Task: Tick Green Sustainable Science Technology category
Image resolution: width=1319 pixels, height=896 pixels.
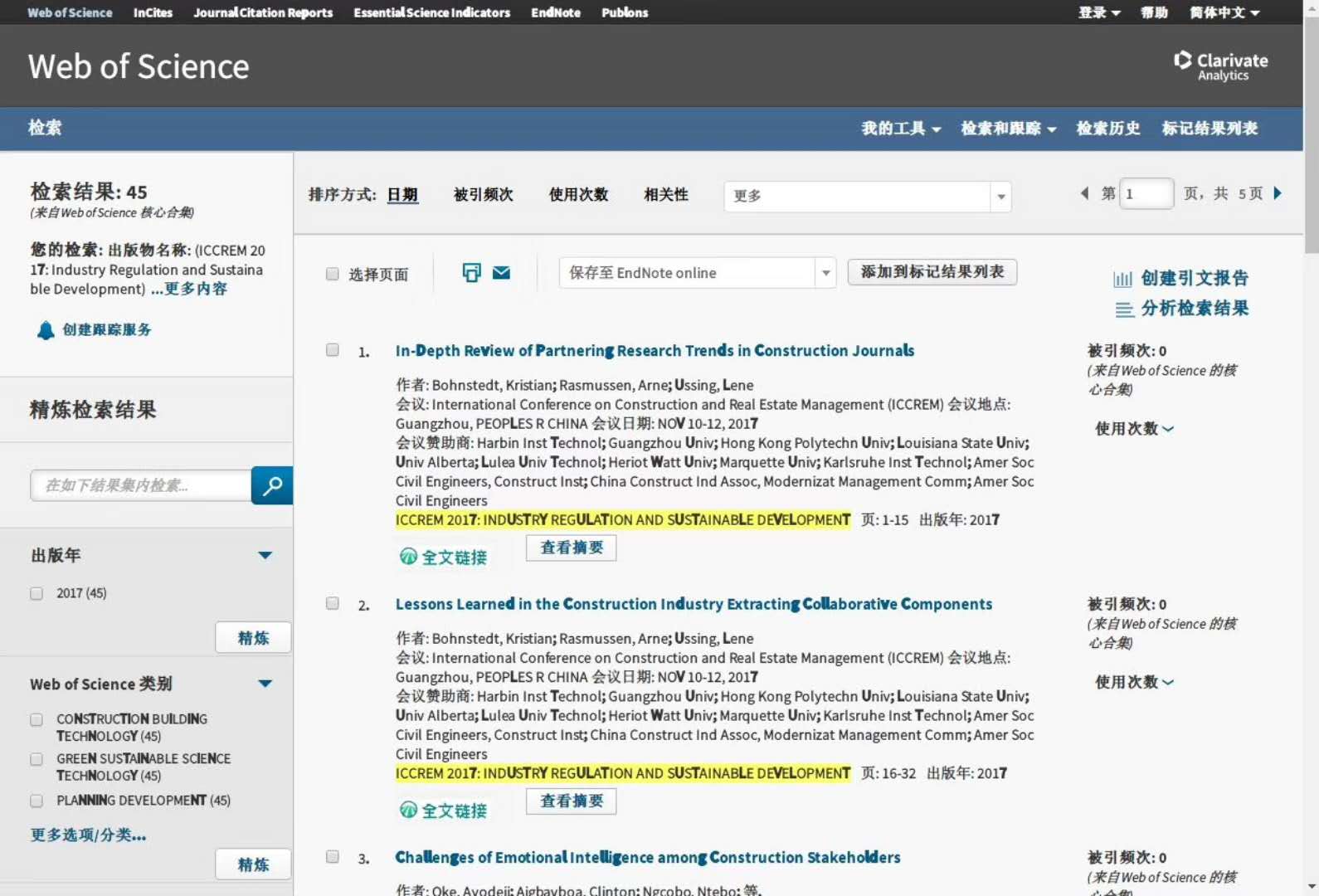Action: [37, 759]
